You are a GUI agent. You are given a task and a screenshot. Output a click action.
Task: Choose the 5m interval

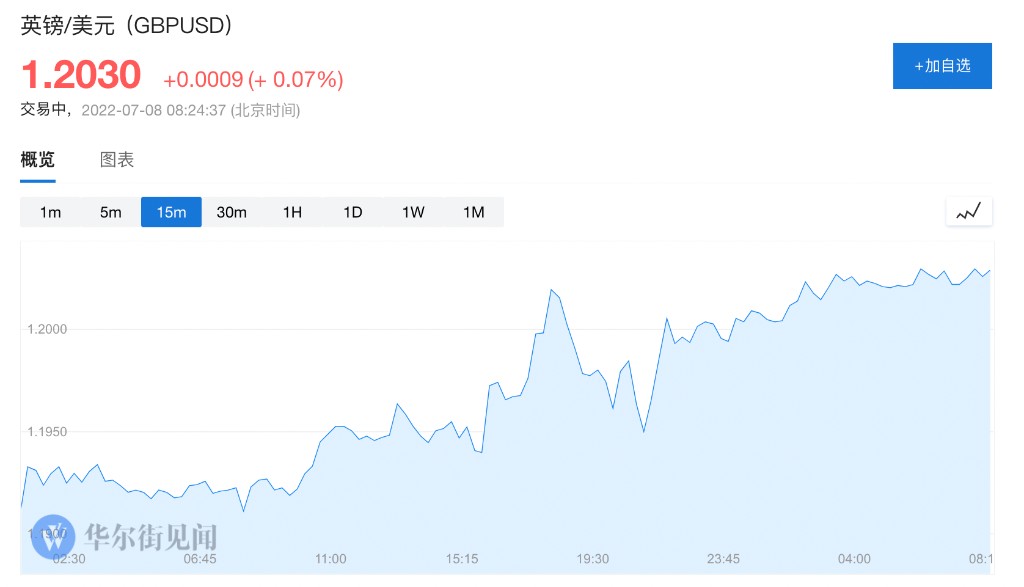coord(110,212)
